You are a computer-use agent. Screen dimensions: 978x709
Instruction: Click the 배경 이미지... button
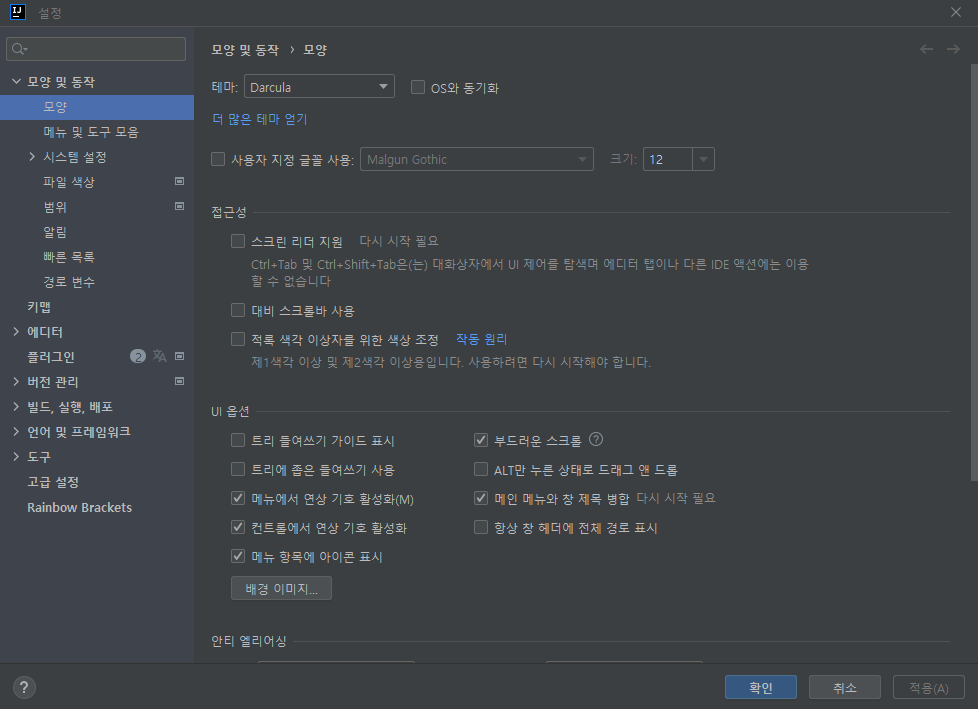(281, 588)
